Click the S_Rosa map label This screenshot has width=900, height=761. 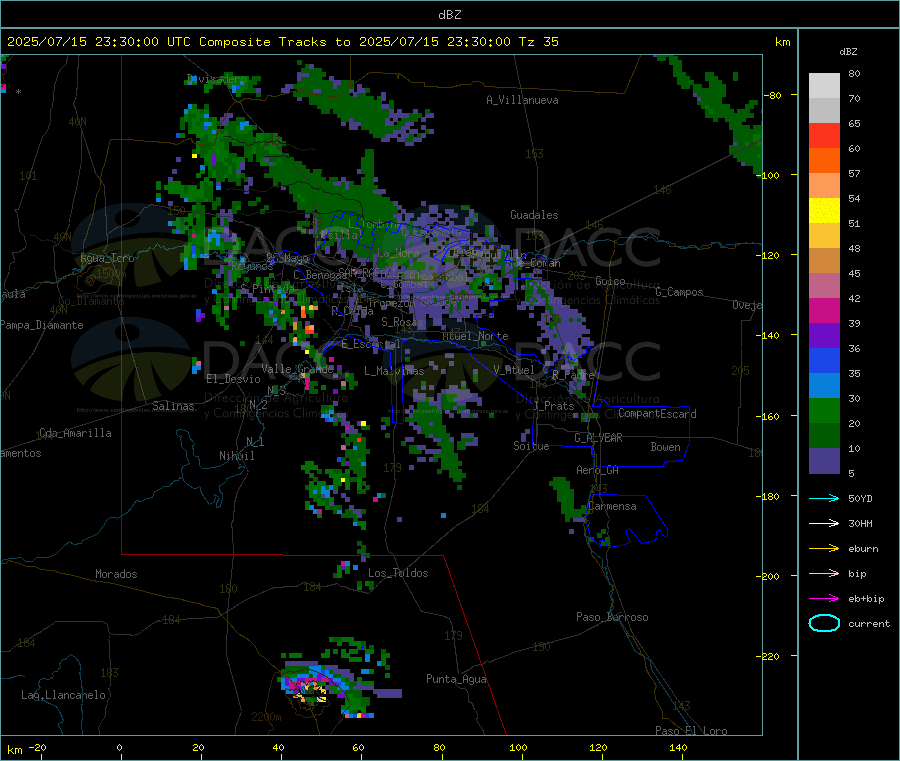(402, 322)
